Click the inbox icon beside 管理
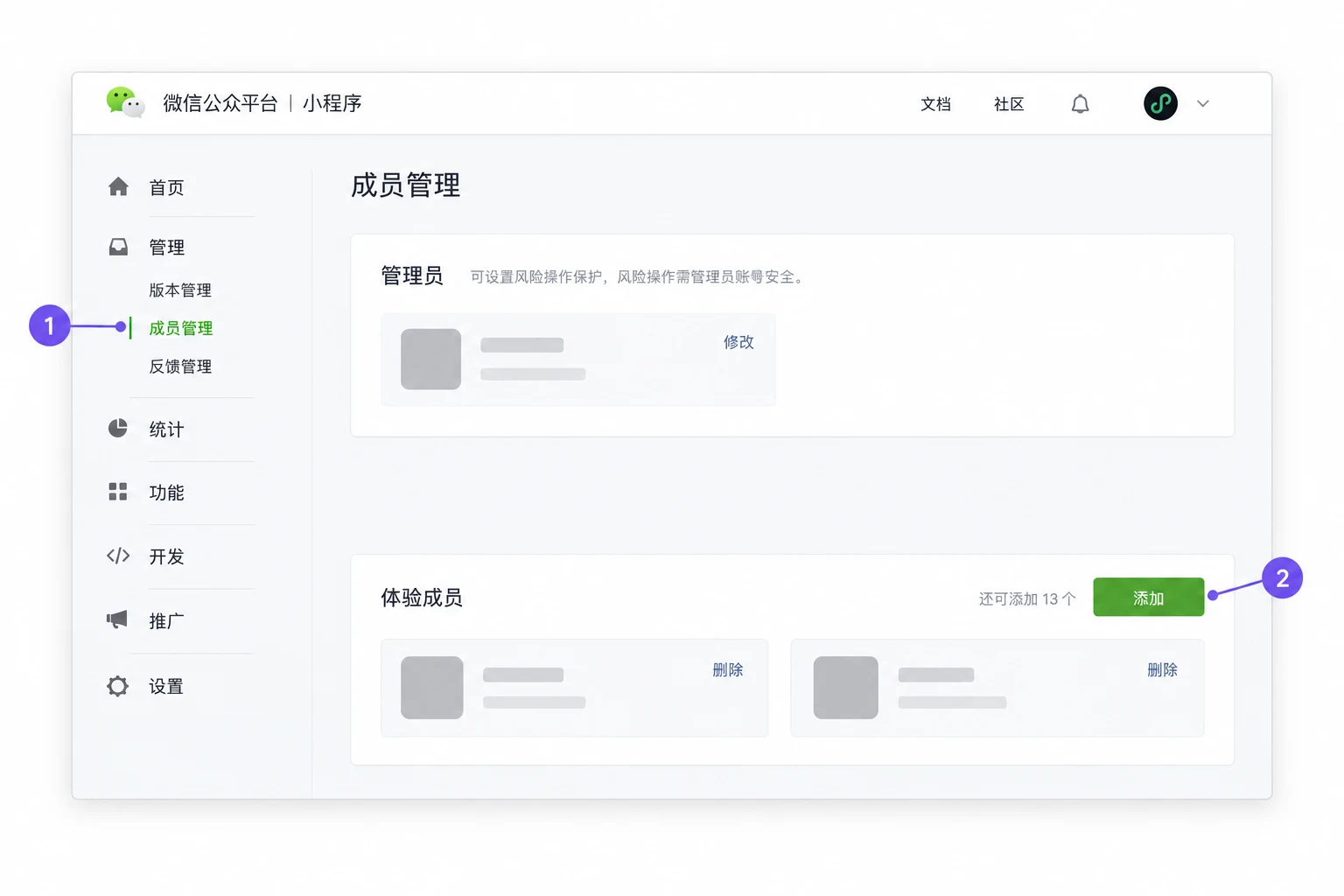 point(118,247)
